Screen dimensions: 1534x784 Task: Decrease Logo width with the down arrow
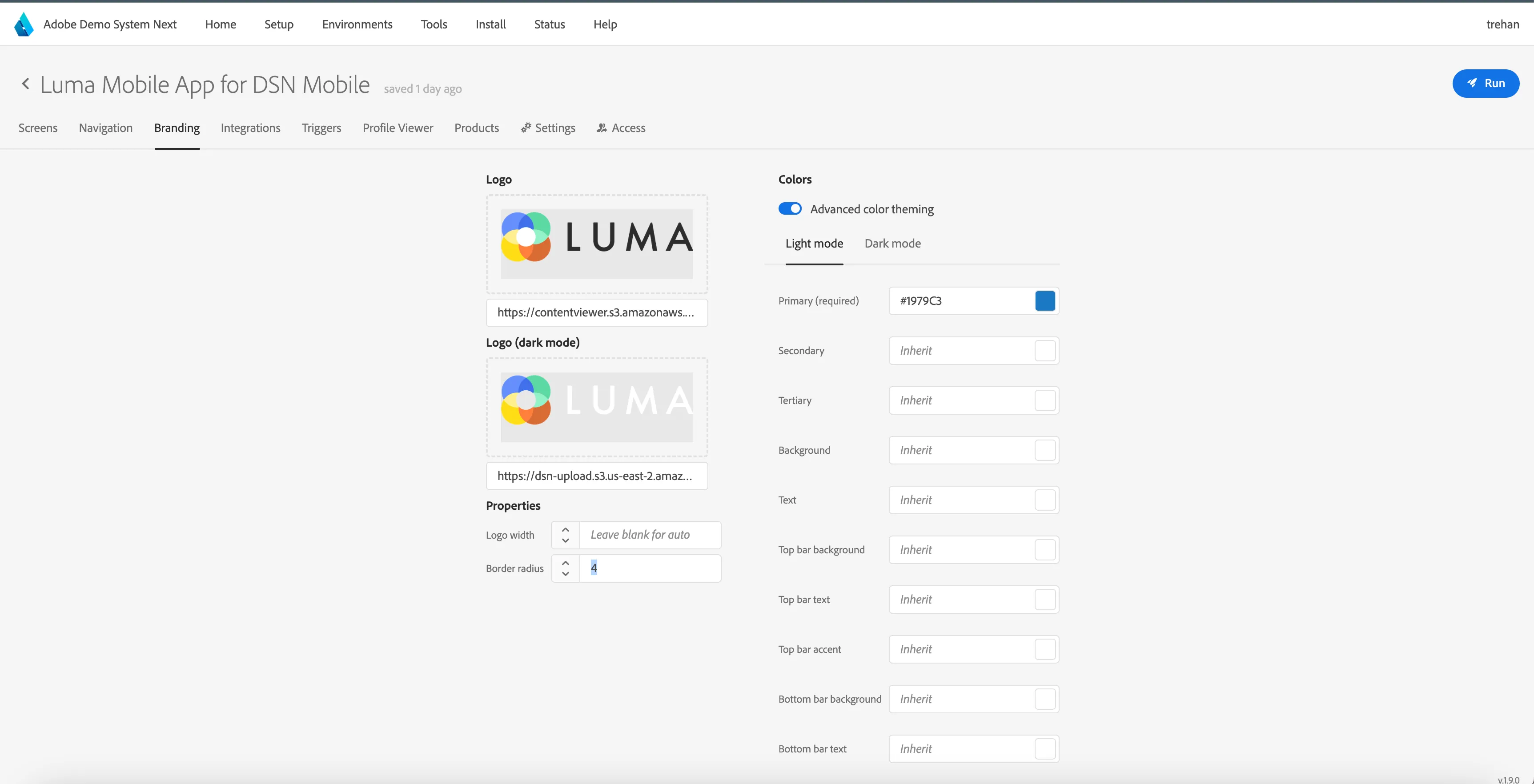pos(565,540)
